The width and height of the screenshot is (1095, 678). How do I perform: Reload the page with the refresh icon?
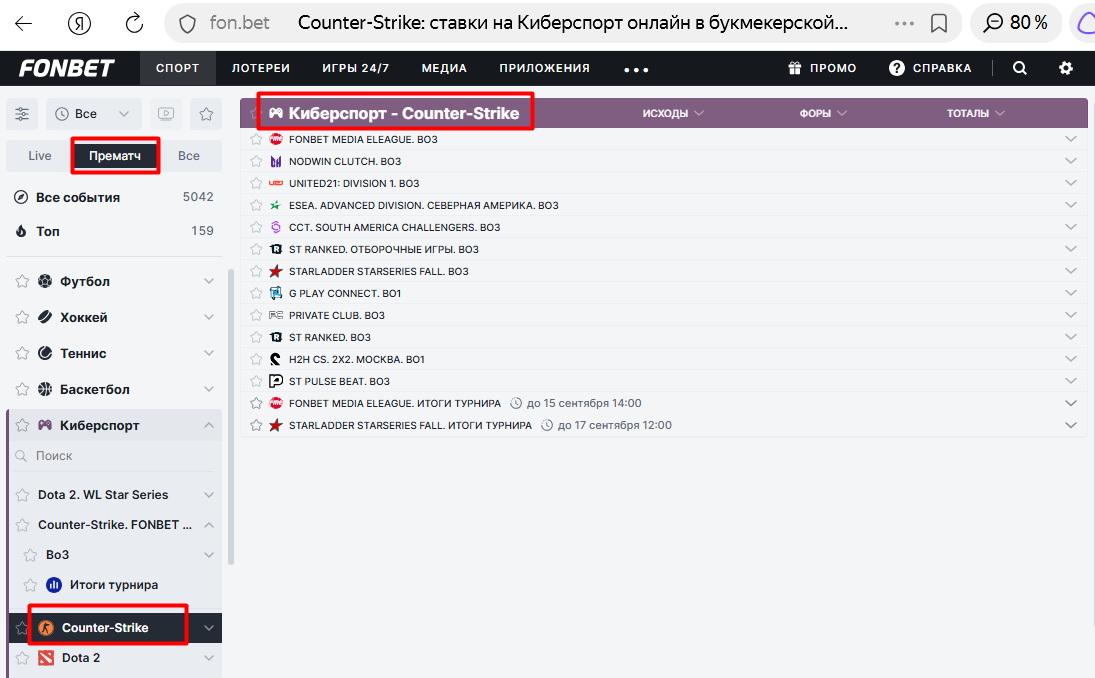134,23
